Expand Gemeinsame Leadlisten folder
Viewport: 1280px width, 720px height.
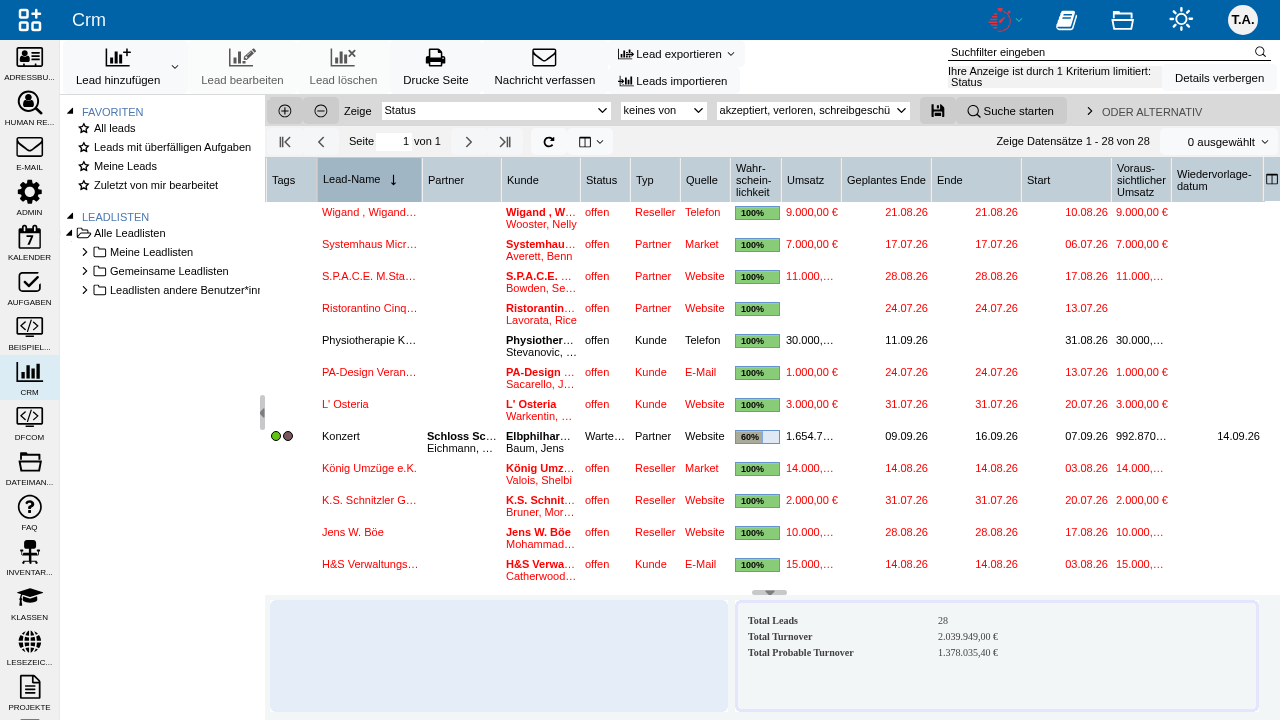point(85,271)
